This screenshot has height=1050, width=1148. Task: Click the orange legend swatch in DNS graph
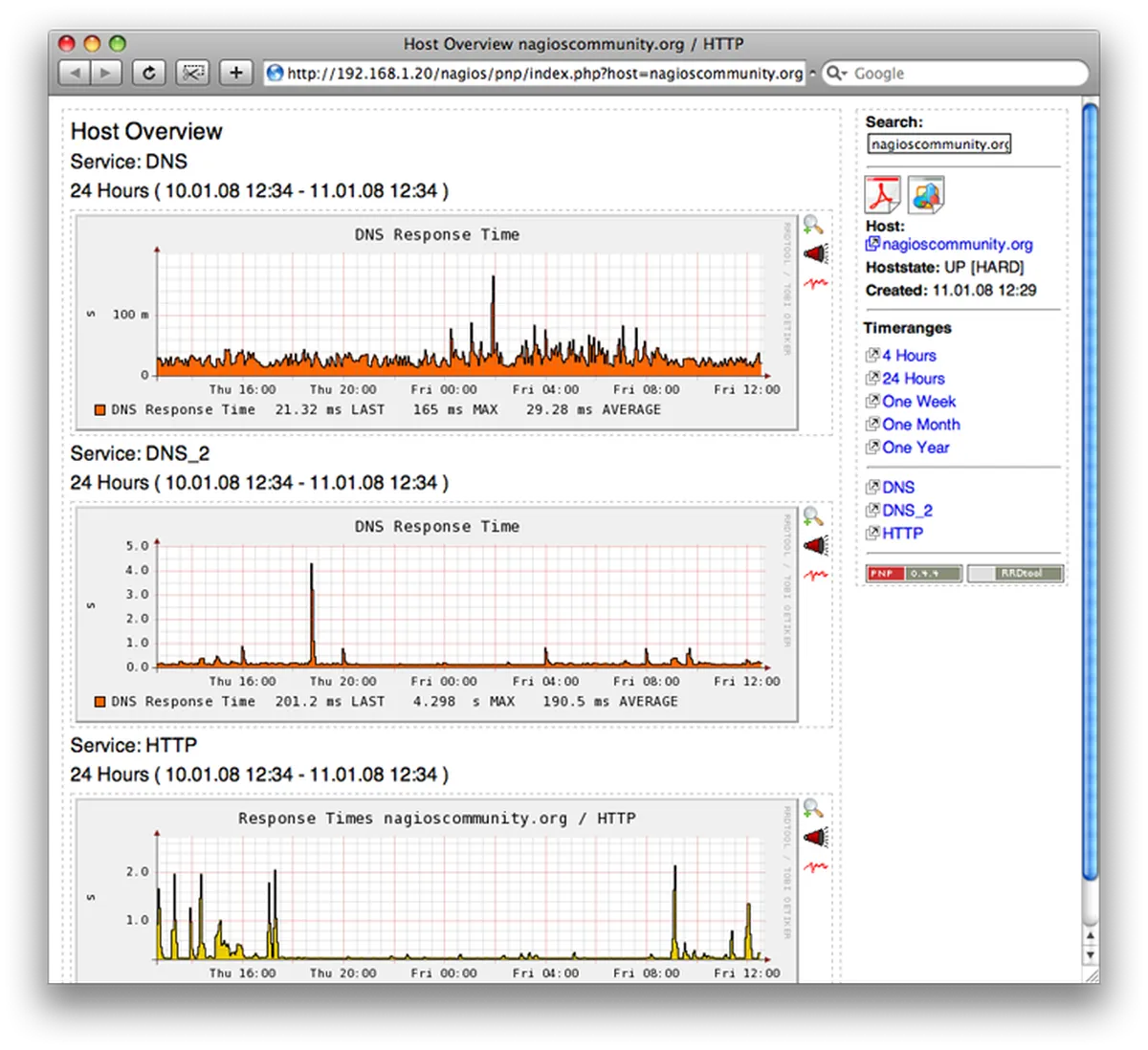point(99,410)
